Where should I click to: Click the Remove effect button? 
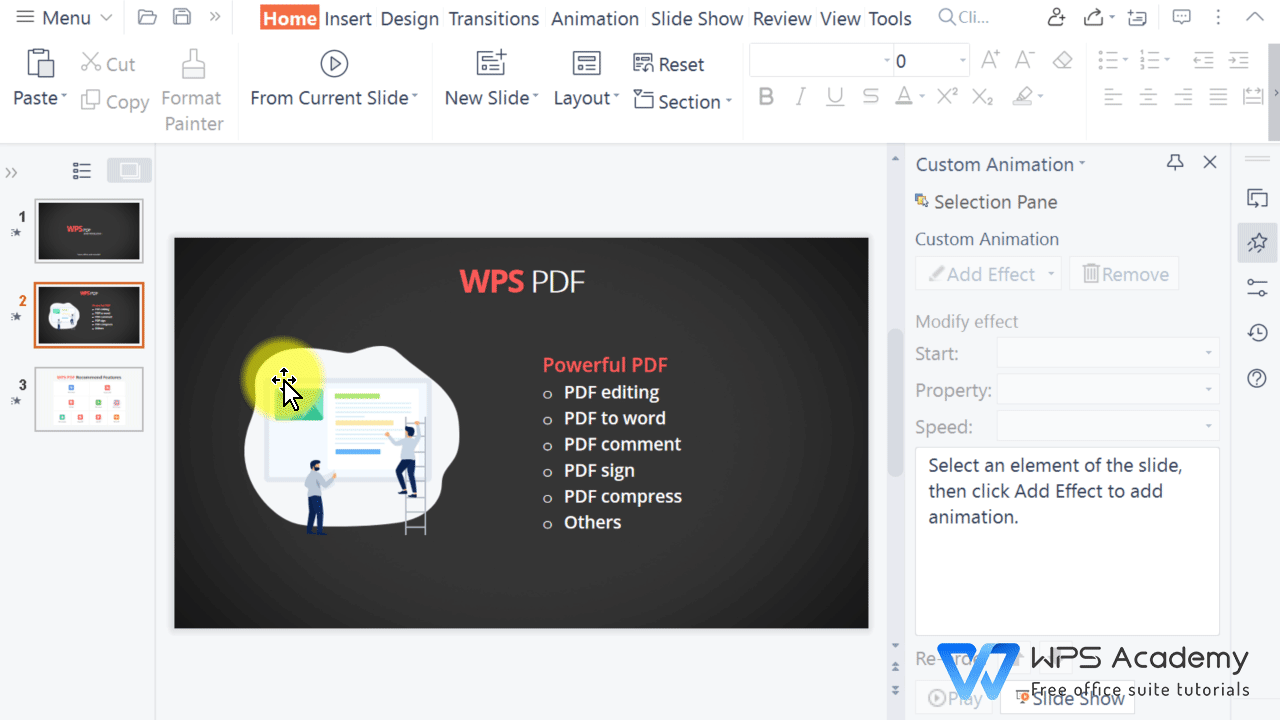[x=1124, y=274]
